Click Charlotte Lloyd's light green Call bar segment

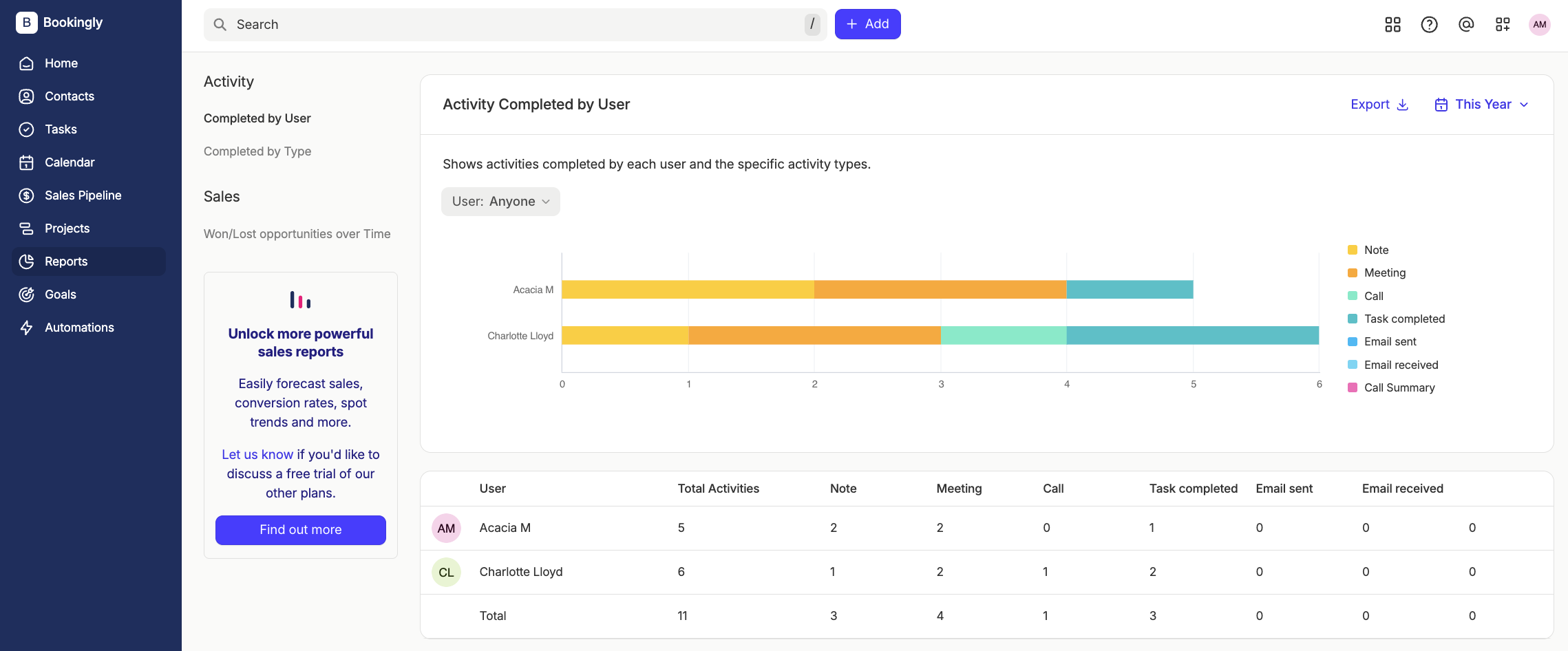[1004, 335]
